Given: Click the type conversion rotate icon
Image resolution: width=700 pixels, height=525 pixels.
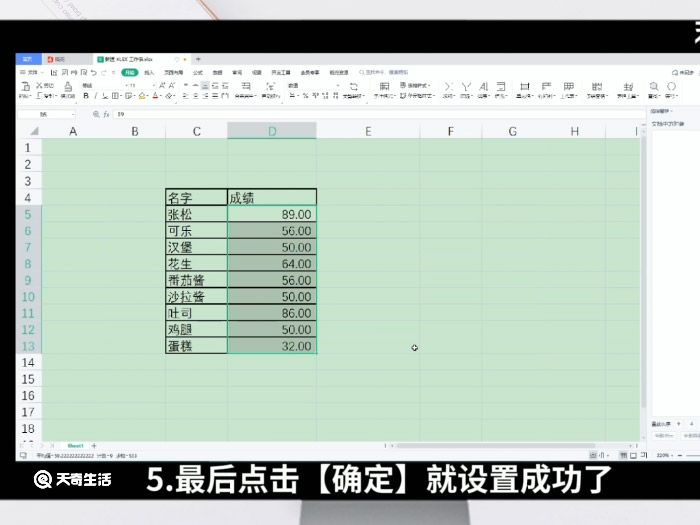Looking at the screenshot, I should (x=354, y=86).
